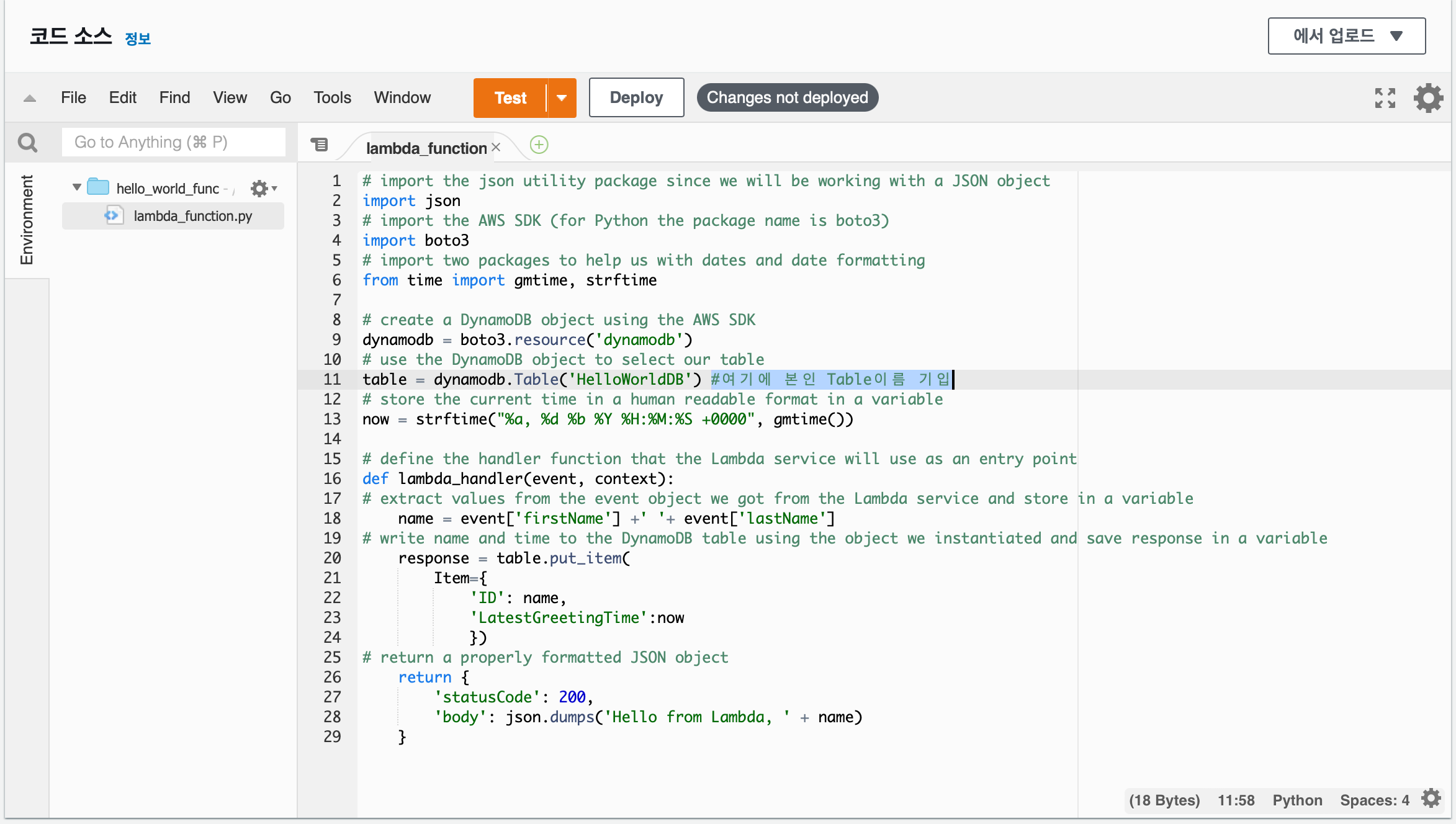Click the hello_world_func folder name
Image resolution: width=1456 pixels, height=824 pixels.
[x=168, y=188]
